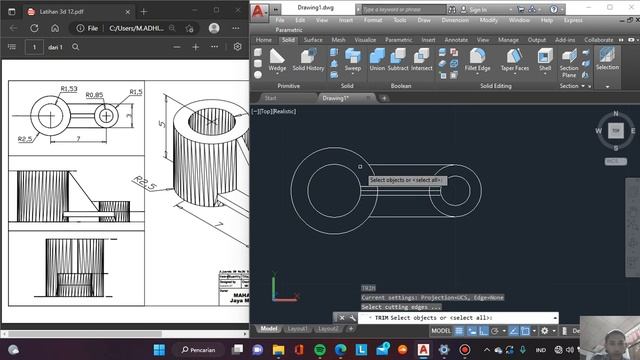This screenshot has width=640, height=360.
Task: Open the Home ribbon tab
Action: pyautogui.click(x=264, y=40)
